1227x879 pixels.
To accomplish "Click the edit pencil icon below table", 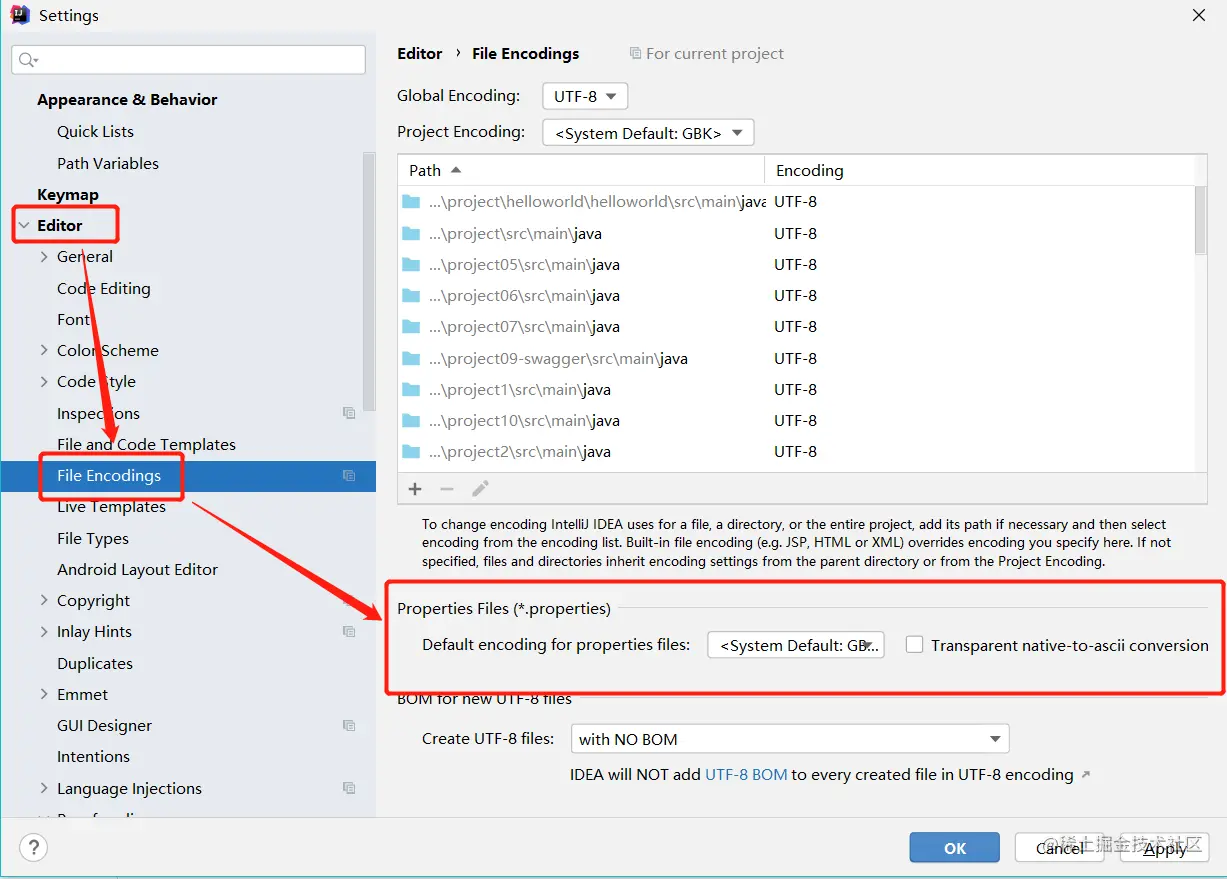I will tap(480, 489).
